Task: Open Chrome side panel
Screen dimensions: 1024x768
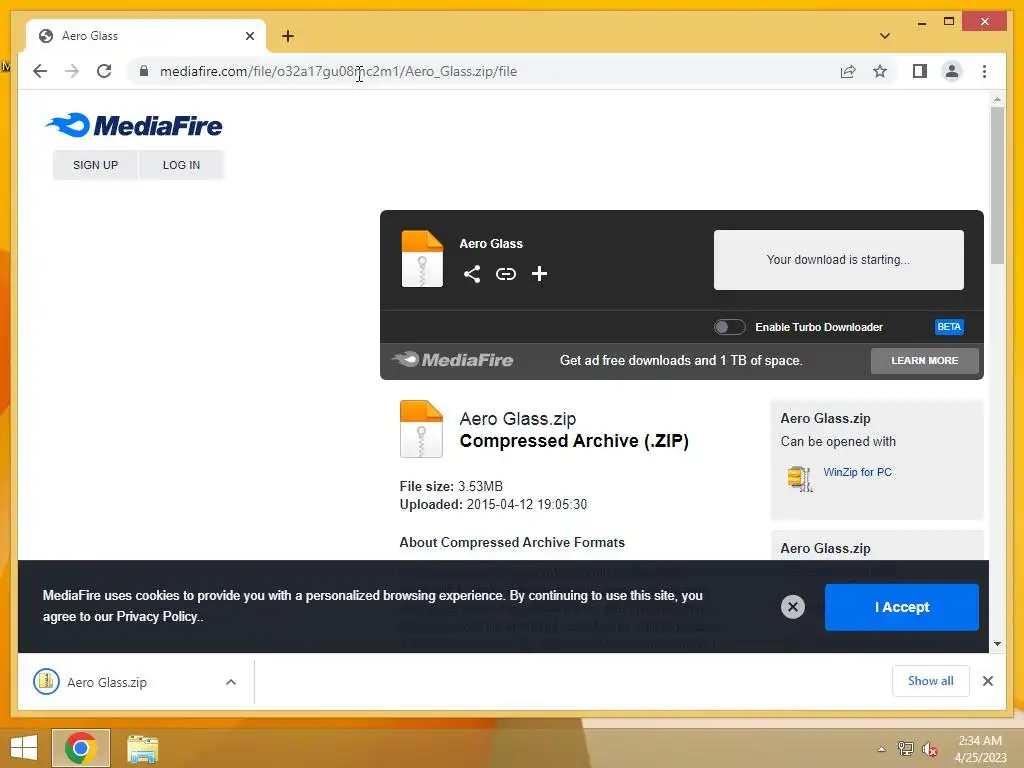Action: [x=920, y=71]
